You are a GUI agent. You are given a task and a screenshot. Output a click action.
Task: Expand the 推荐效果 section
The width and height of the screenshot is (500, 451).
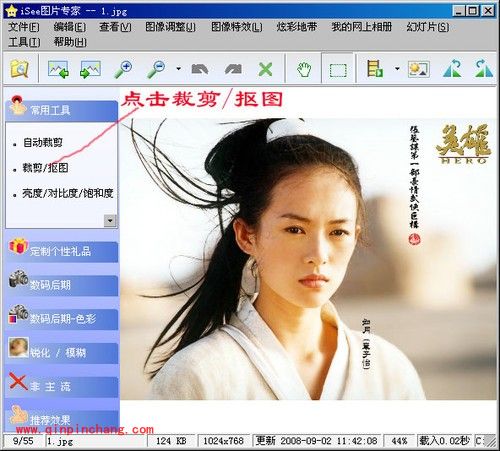(x=62, y=420)
